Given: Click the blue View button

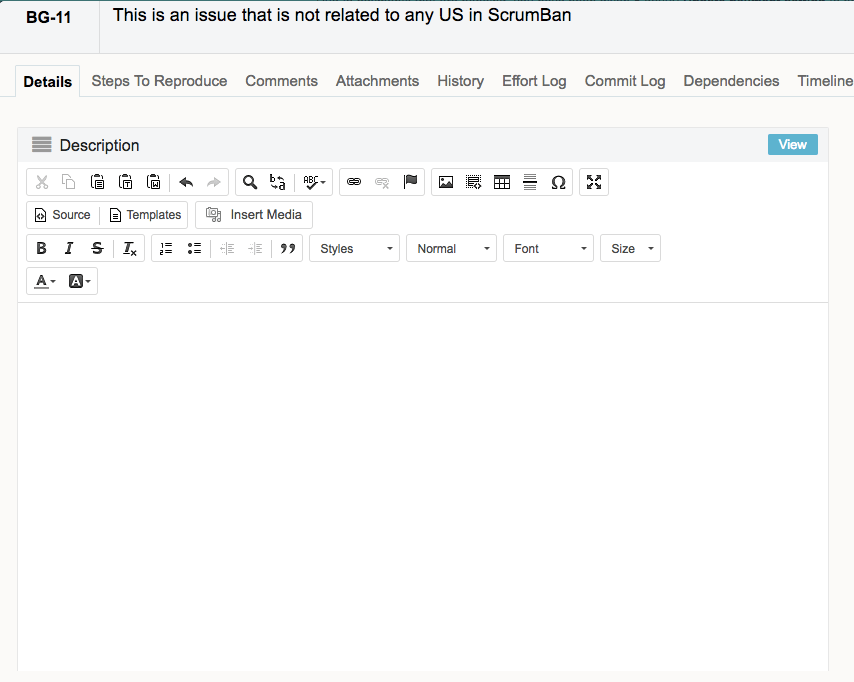Looking at the screenshot, I should pyautogui.click(x=792, y=144).
